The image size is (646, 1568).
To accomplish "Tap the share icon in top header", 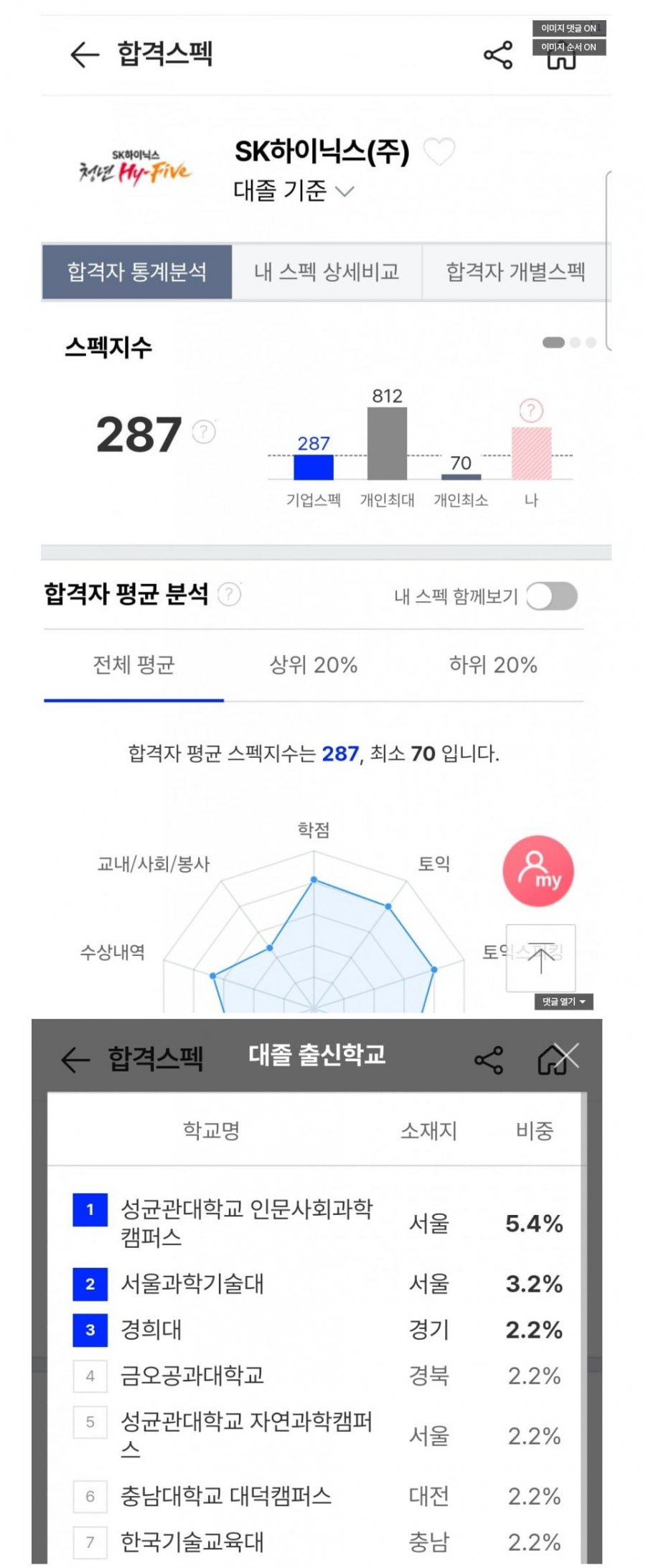I will click(497, 55).
